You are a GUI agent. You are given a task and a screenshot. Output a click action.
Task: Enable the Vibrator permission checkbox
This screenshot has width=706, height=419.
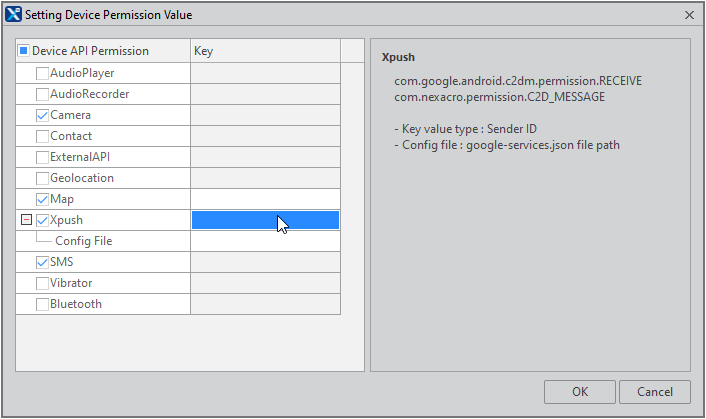42,283
